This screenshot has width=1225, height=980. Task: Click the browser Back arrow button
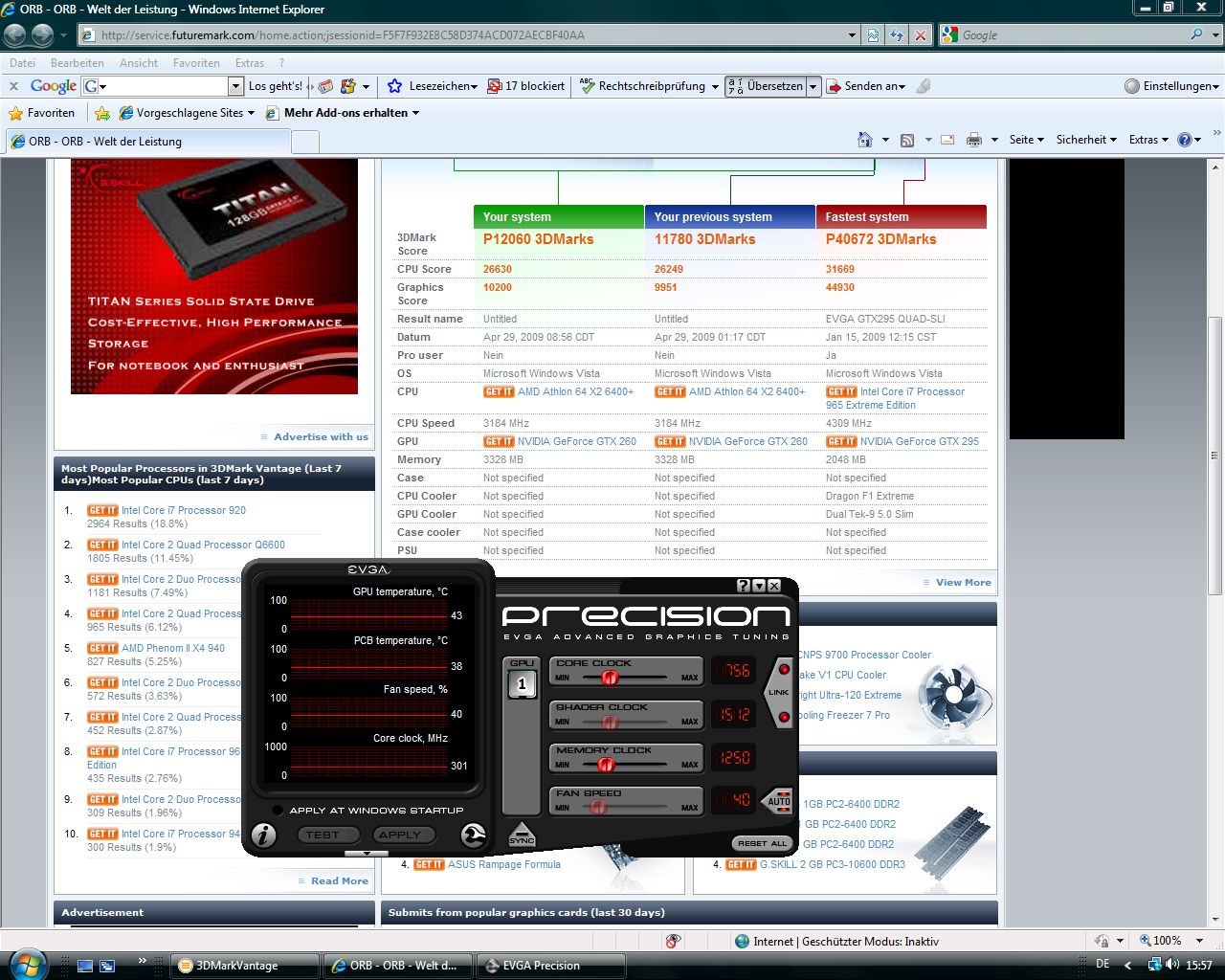(x=15, y=35)
